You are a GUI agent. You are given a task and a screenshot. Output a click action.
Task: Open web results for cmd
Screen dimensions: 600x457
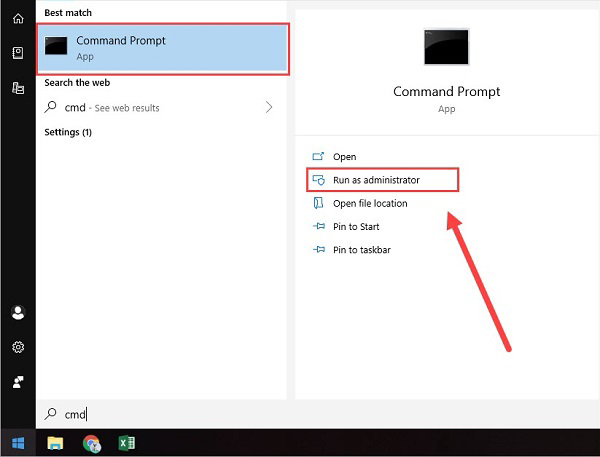click(159, 108)
